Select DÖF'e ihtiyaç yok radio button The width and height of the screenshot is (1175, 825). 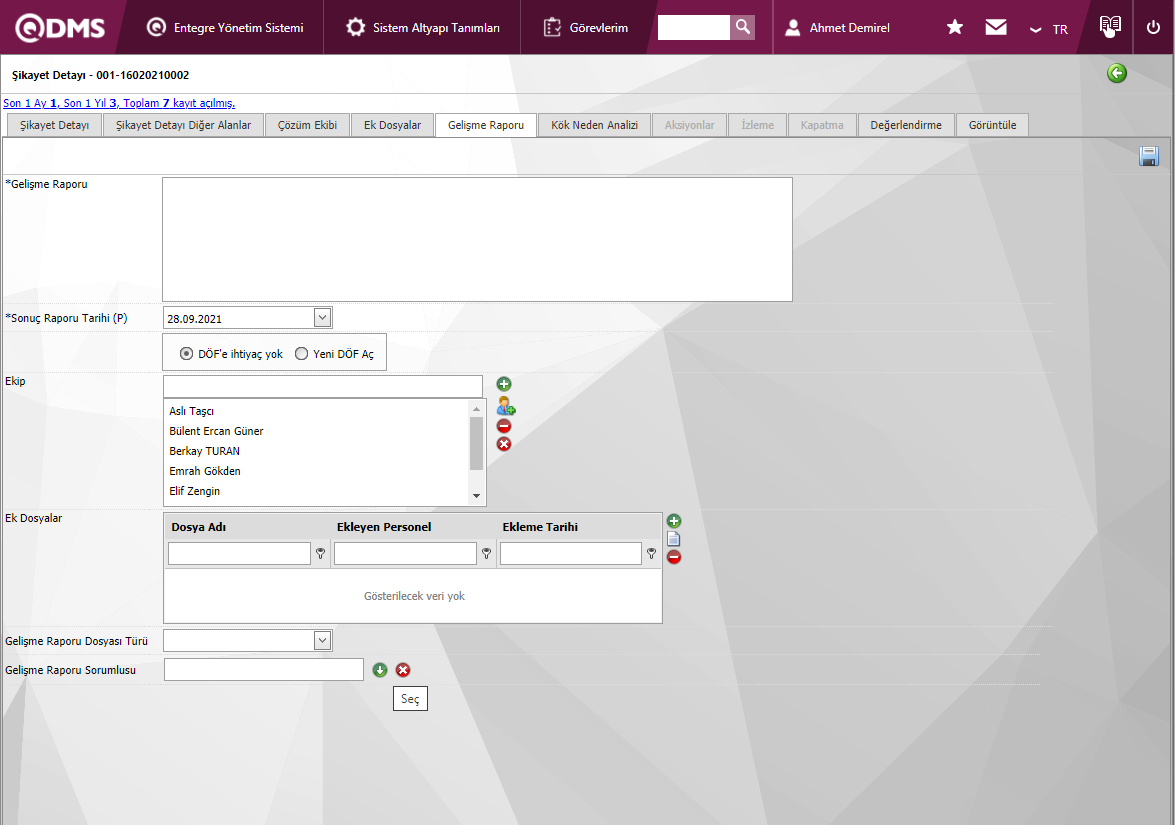click(187, 354)
